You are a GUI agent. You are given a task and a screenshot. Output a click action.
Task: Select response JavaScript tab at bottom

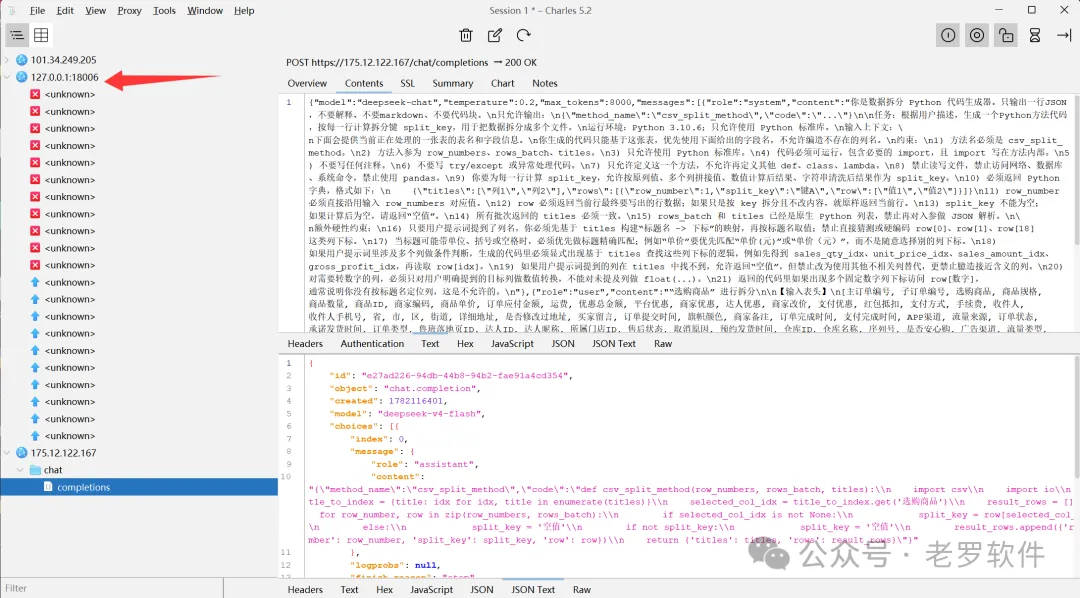pos(432,590)
